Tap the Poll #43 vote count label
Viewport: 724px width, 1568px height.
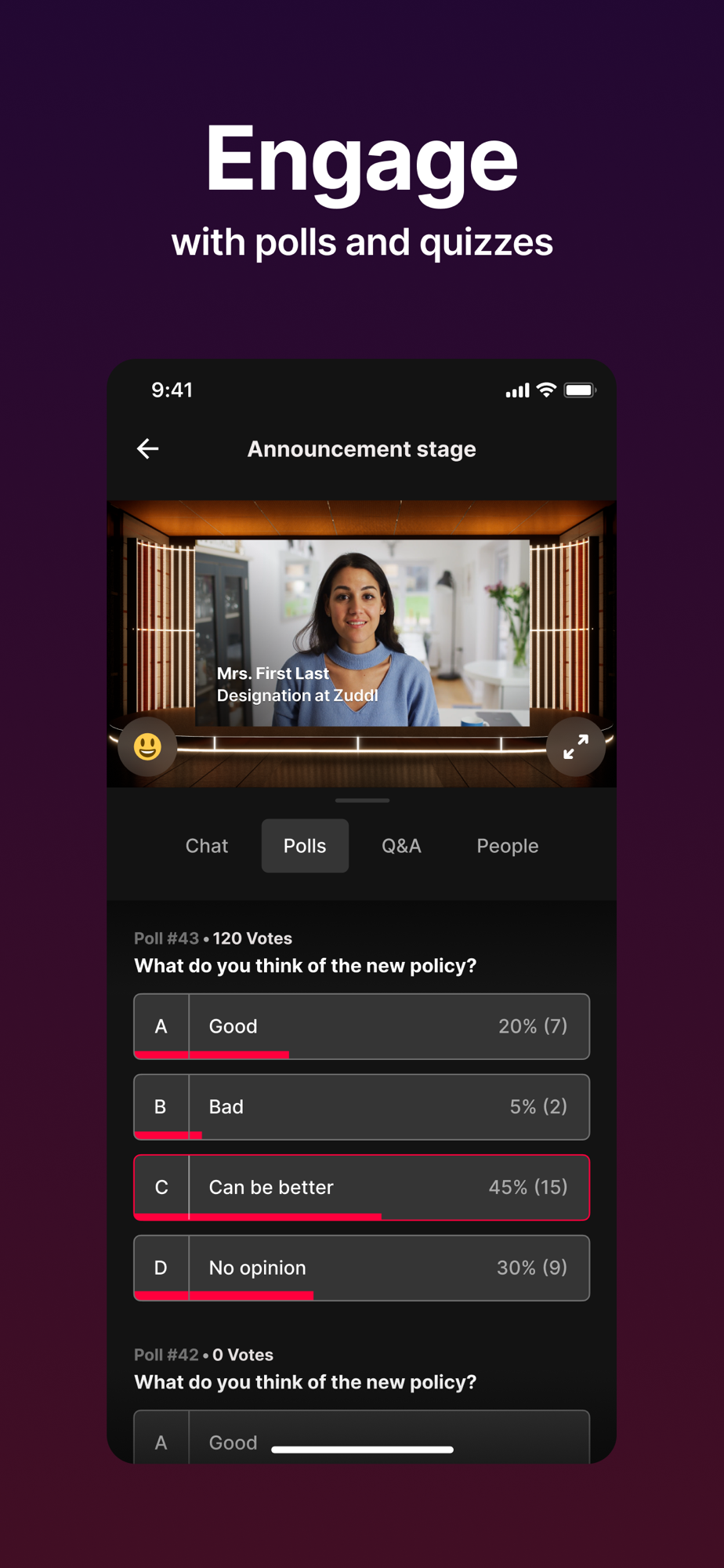[x=252, y=938]
